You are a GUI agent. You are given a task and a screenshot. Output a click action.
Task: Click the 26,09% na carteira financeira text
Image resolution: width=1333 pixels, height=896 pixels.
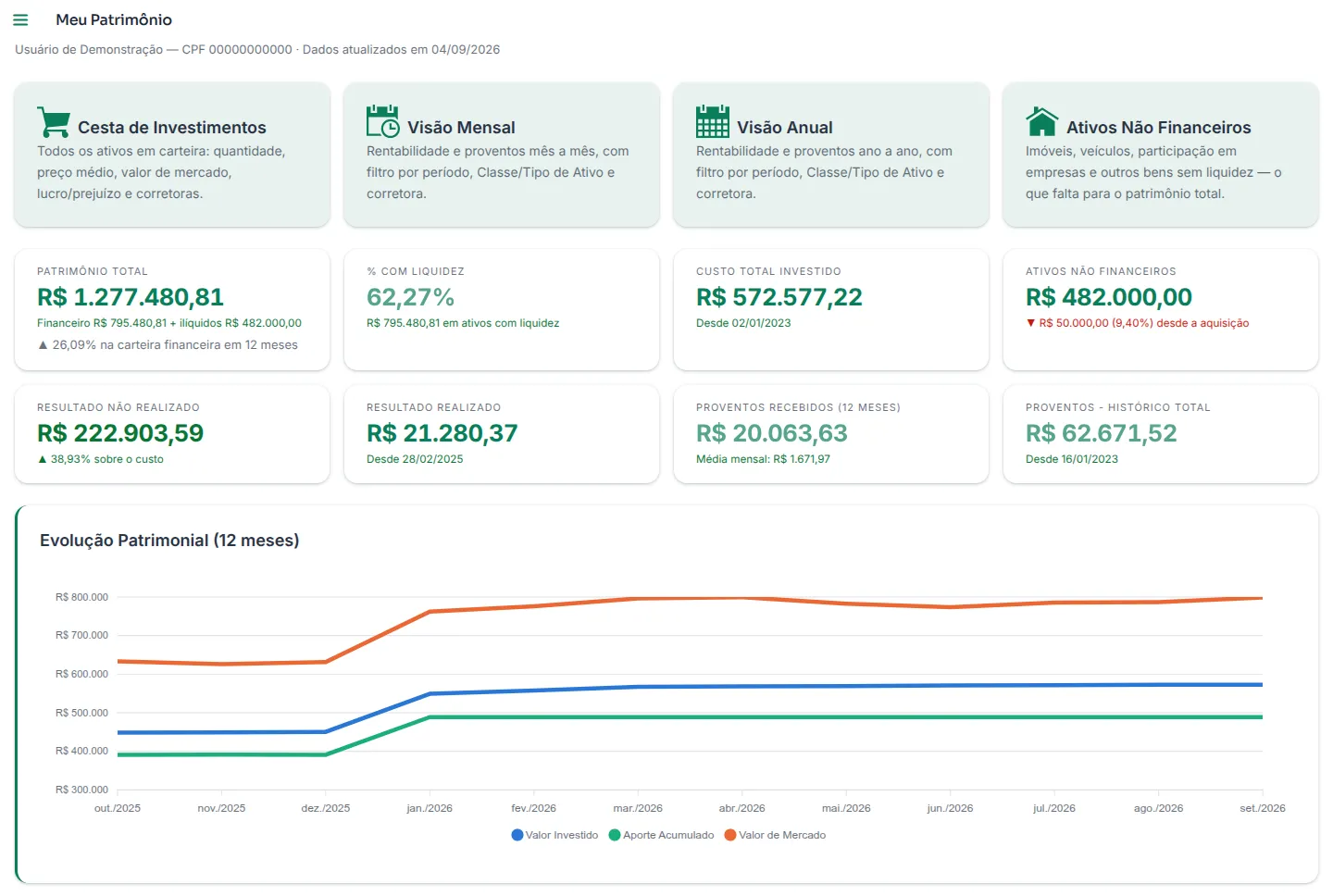point(168,344)
